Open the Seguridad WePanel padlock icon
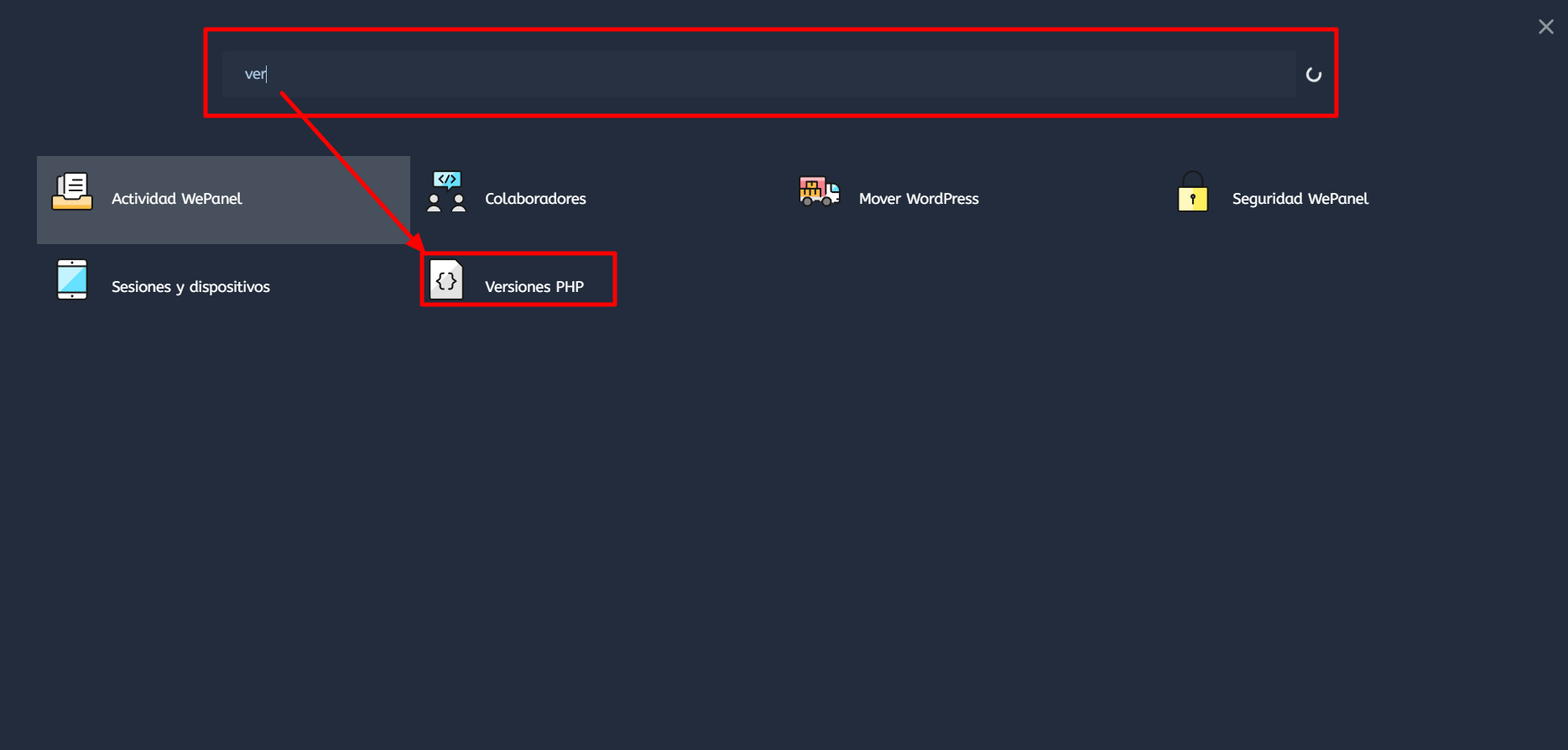The image size is (1568, 750). (1193, 191)
